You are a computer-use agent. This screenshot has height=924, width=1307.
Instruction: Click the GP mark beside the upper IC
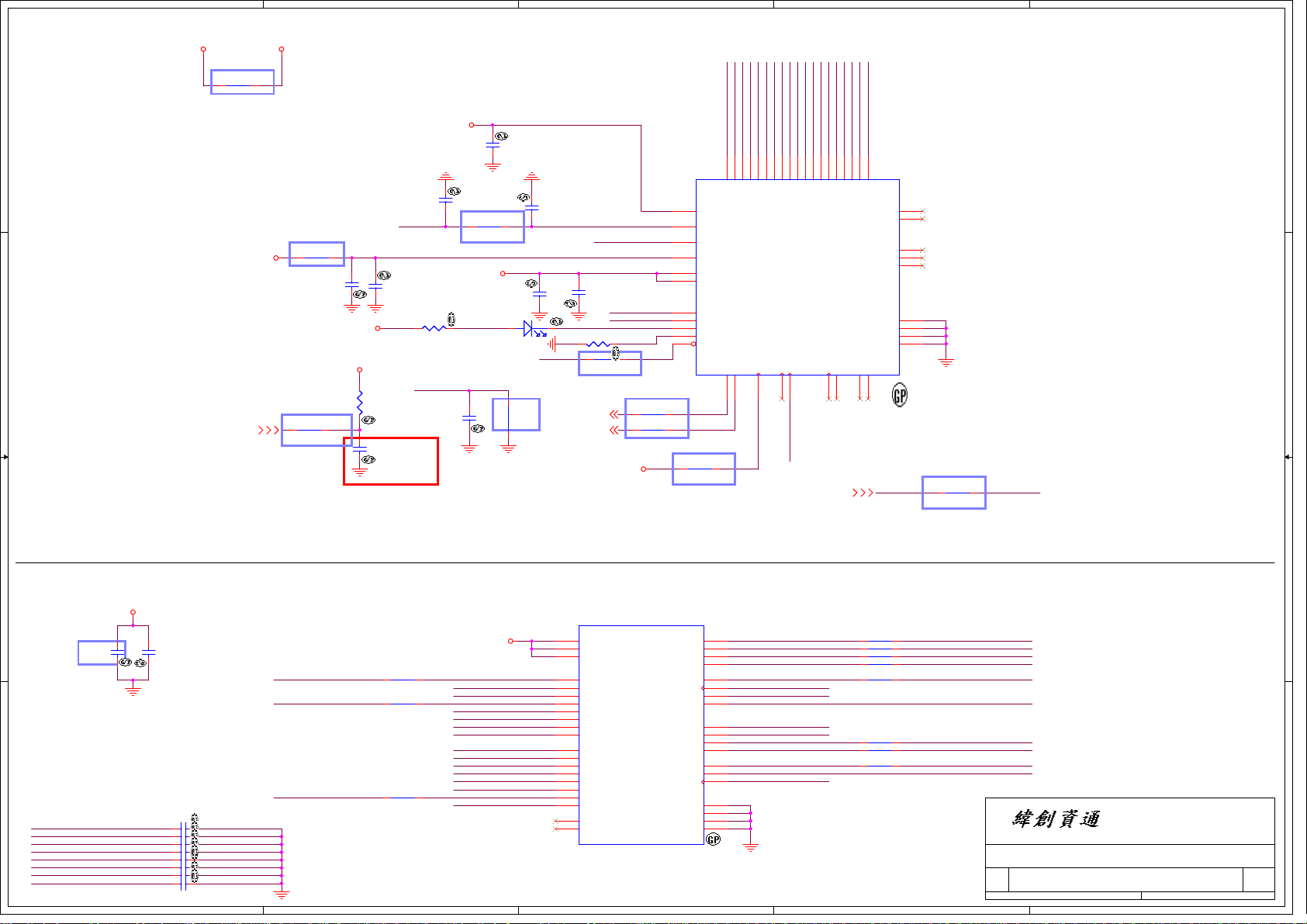(900, 395)
